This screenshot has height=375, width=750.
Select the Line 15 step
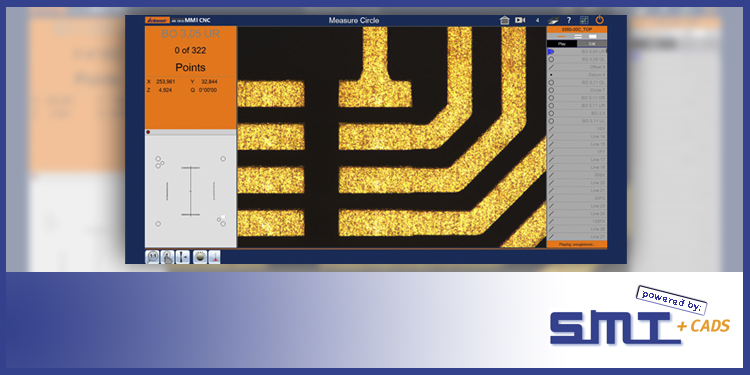point(577,144)
